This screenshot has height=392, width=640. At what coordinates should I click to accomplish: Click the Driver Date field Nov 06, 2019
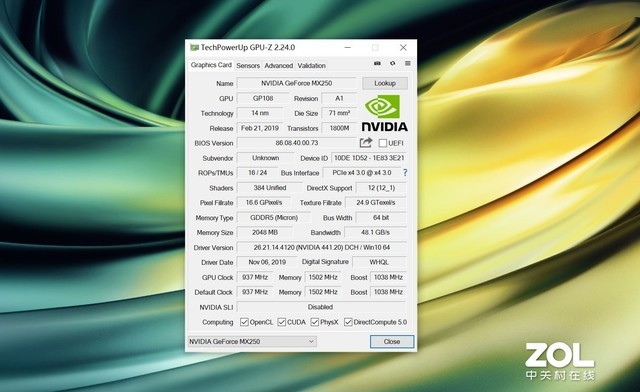pyautogui.click(x=267, y=262)
